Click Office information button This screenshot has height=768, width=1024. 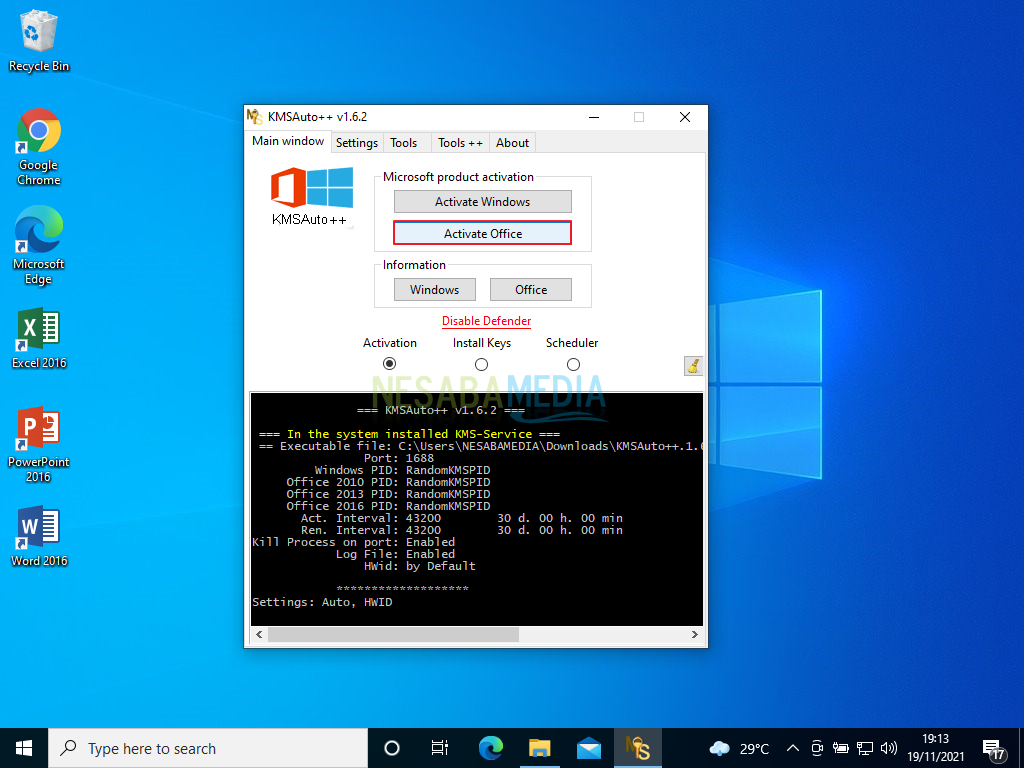coord(531,289)
